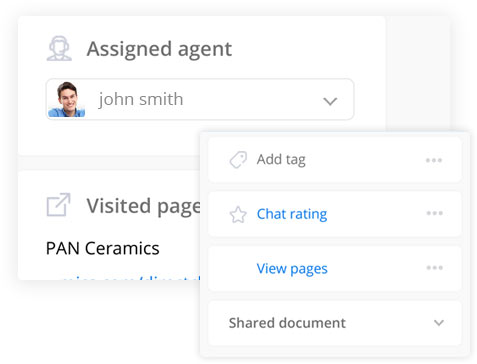
Task: Select the john smith agent field
Action: pyautogui.click(x=200, y=99)
